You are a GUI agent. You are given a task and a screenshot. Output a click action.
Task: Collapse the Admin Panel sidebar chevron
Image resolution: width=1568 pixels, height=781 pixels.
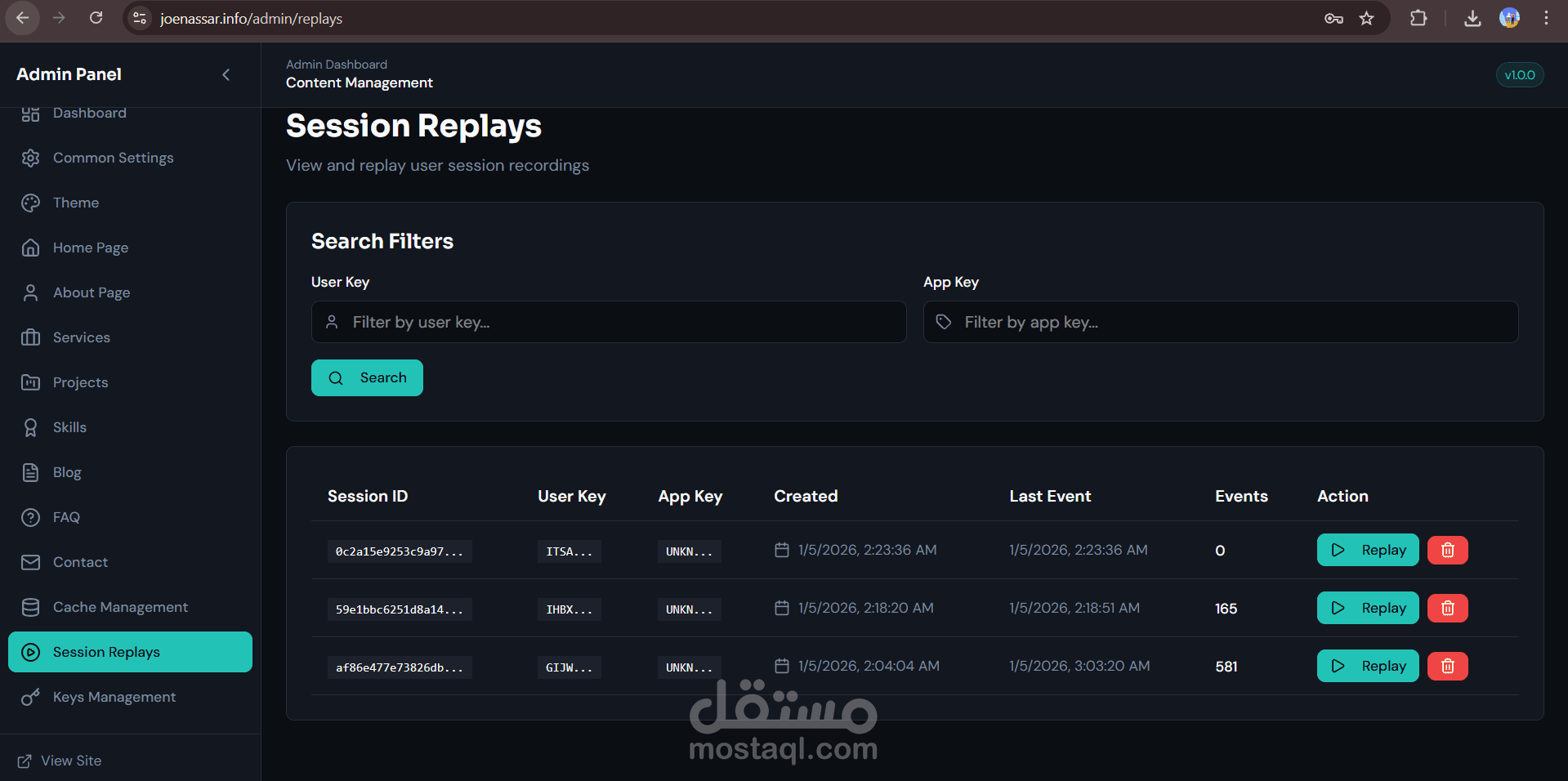pyautogui.click(x=226, y=74)
